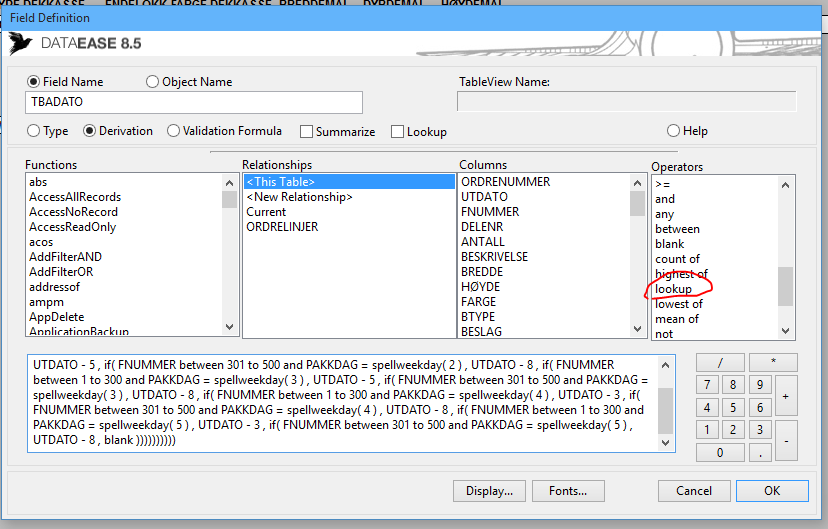Select the 'lookup' operator
Image resolution: width=828 pixels, height=529 pixels.
[x=673, y=289]
